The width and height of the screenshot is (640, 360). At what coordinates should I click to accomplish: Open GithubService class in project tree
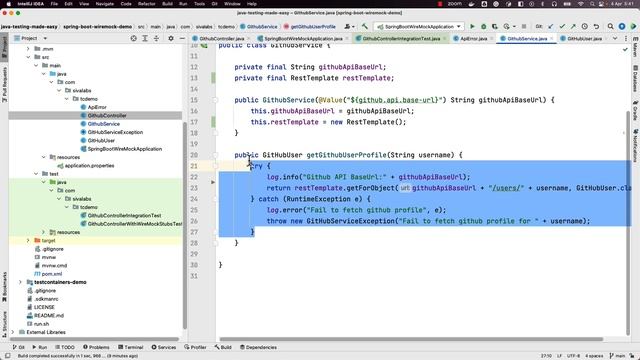[x=104, y=124]
